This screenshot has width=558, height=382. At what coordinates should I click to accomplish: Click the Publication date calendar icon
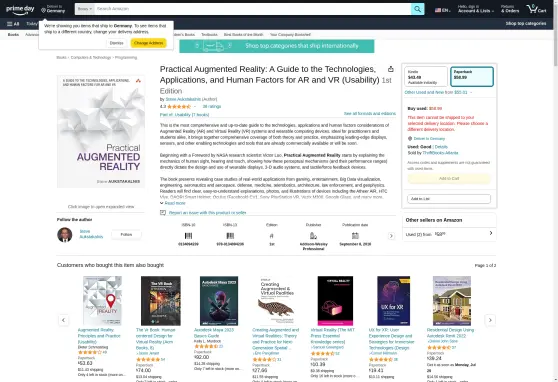click(x=355, y=236)
